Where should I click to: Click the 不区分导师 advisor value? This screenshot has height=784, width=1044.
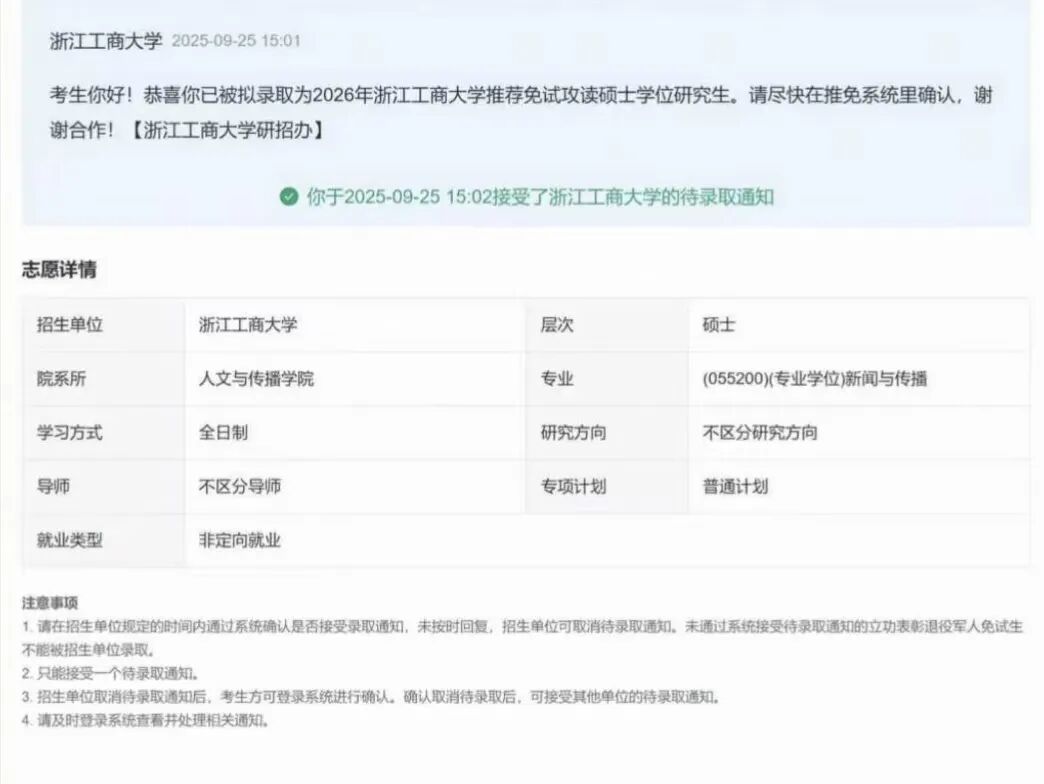click(239, 487)
